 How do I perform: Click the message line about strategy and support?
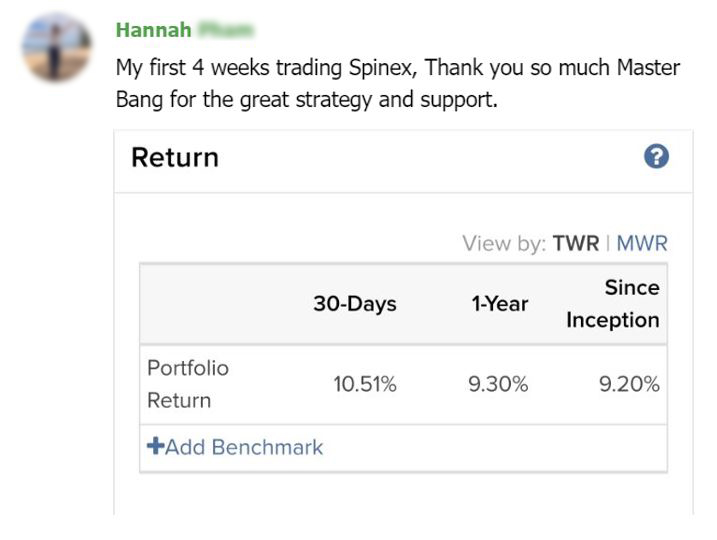(306, 99)
